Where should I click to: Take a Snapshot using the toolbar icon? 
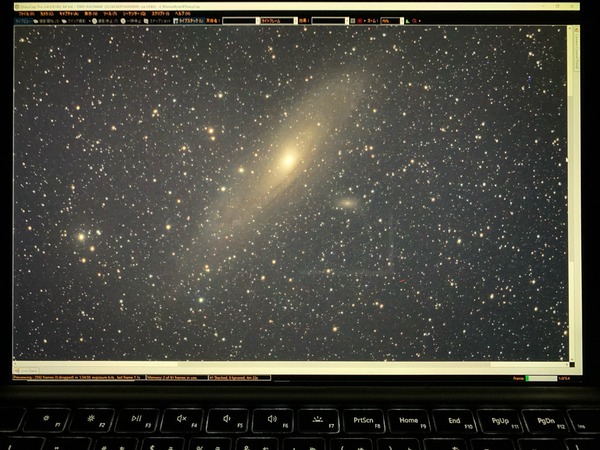[146, 21]
